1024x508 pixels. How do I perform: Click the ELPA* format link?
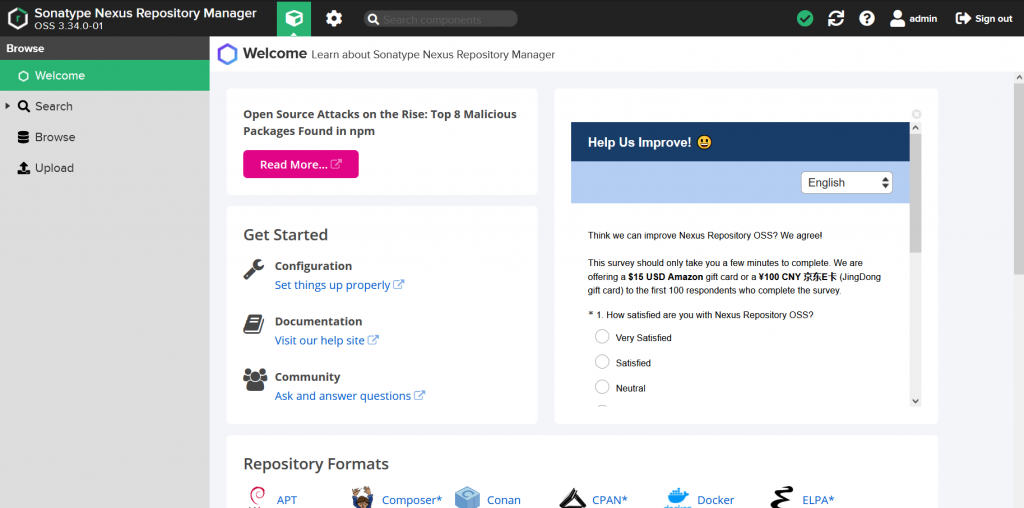[x=818, y=500]
